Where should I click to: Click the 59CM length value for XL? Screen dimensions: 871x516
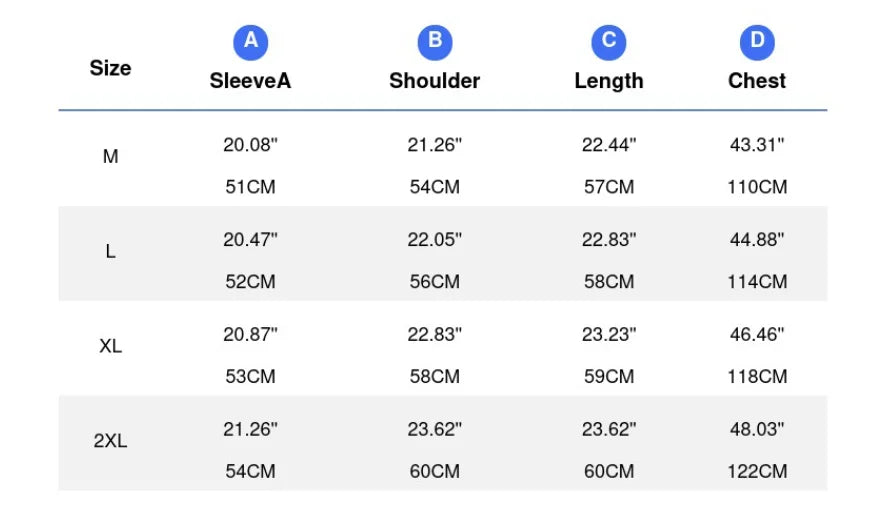pyautogui.click(x=609, y=377)
